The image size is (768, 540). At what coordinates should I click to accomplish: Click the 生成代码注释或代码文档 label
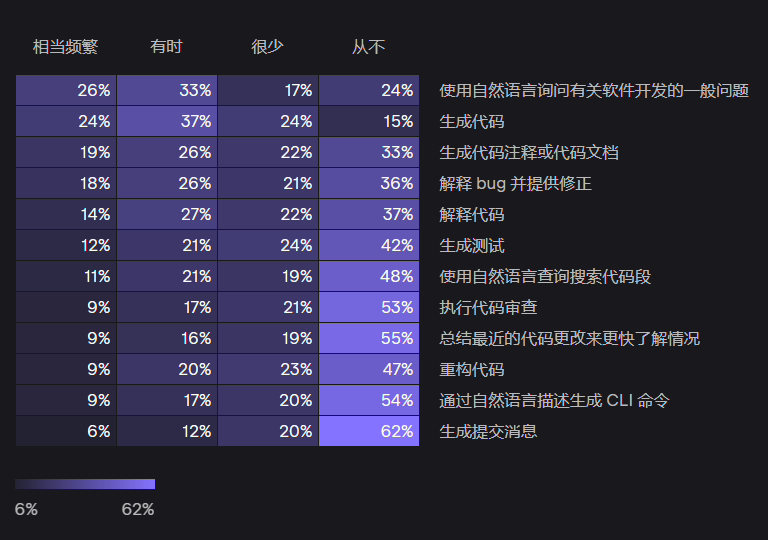pos(529,153)
